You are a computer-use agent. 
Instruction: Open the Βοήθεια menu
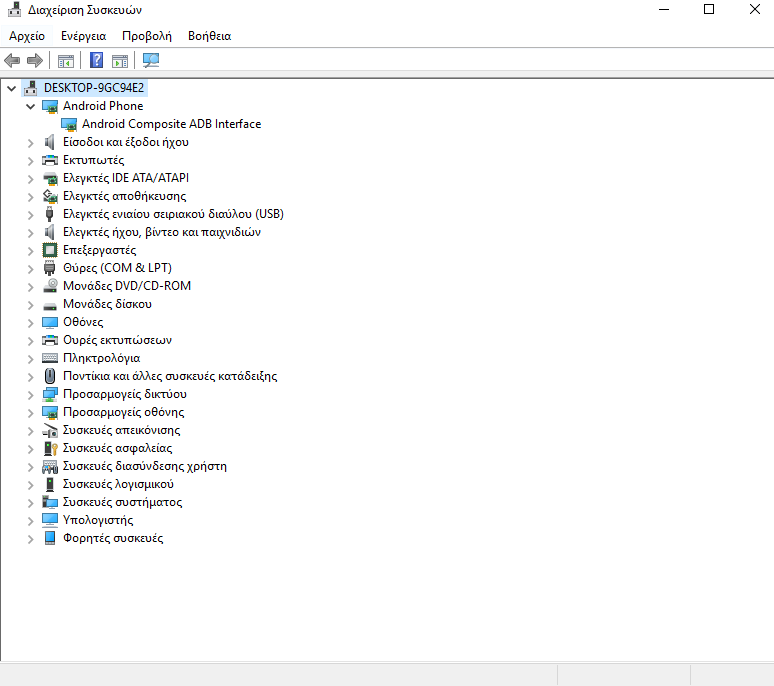click(x=209, y=36)
